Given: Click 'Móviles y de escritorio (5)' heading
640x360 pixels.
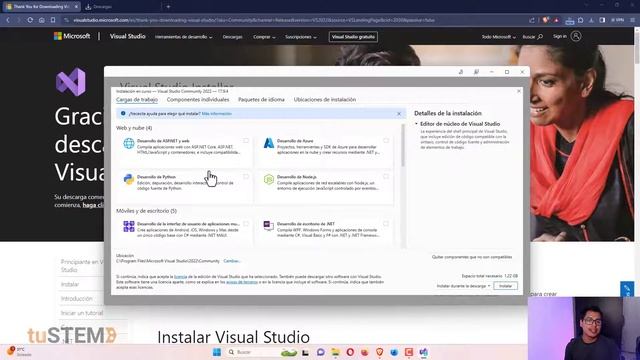Looking at the screenshot, I should (146, 211).
